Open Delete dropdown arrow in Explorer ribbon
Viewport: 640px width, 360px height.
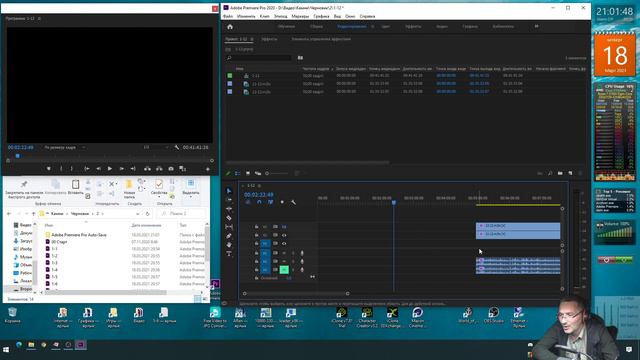(117, 184)
